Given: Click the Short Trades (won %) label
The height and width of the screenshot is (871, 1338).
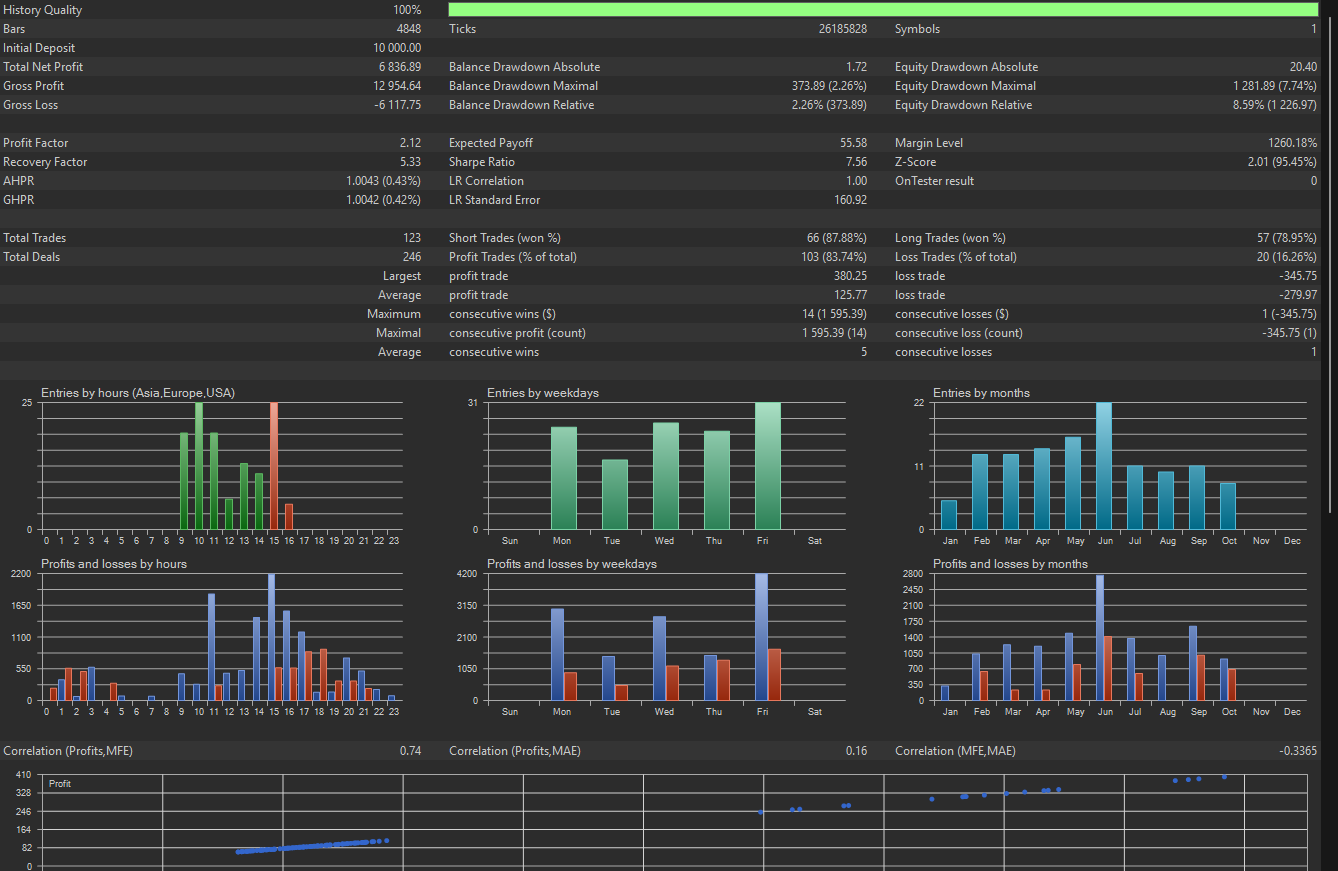Looking at the screenshot, I should [505, 238].
